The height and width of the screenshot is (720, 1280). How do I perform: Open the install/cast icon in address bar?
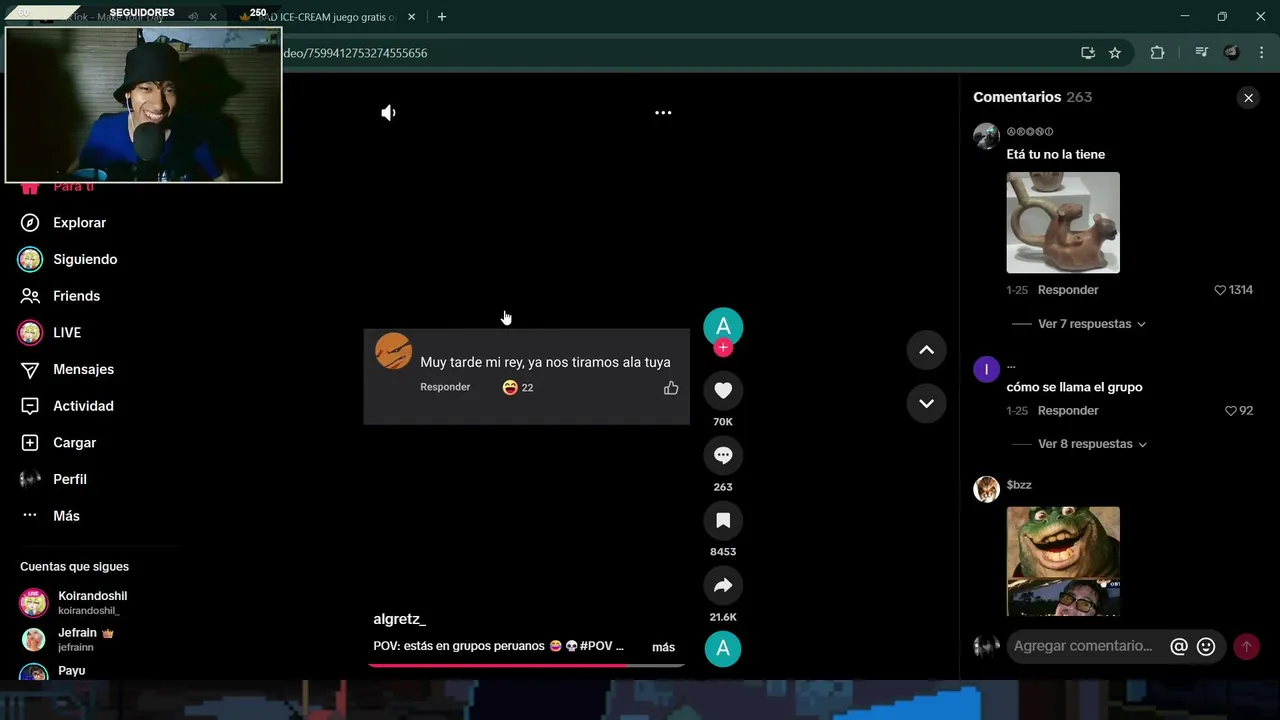[x=1088, y=53]
